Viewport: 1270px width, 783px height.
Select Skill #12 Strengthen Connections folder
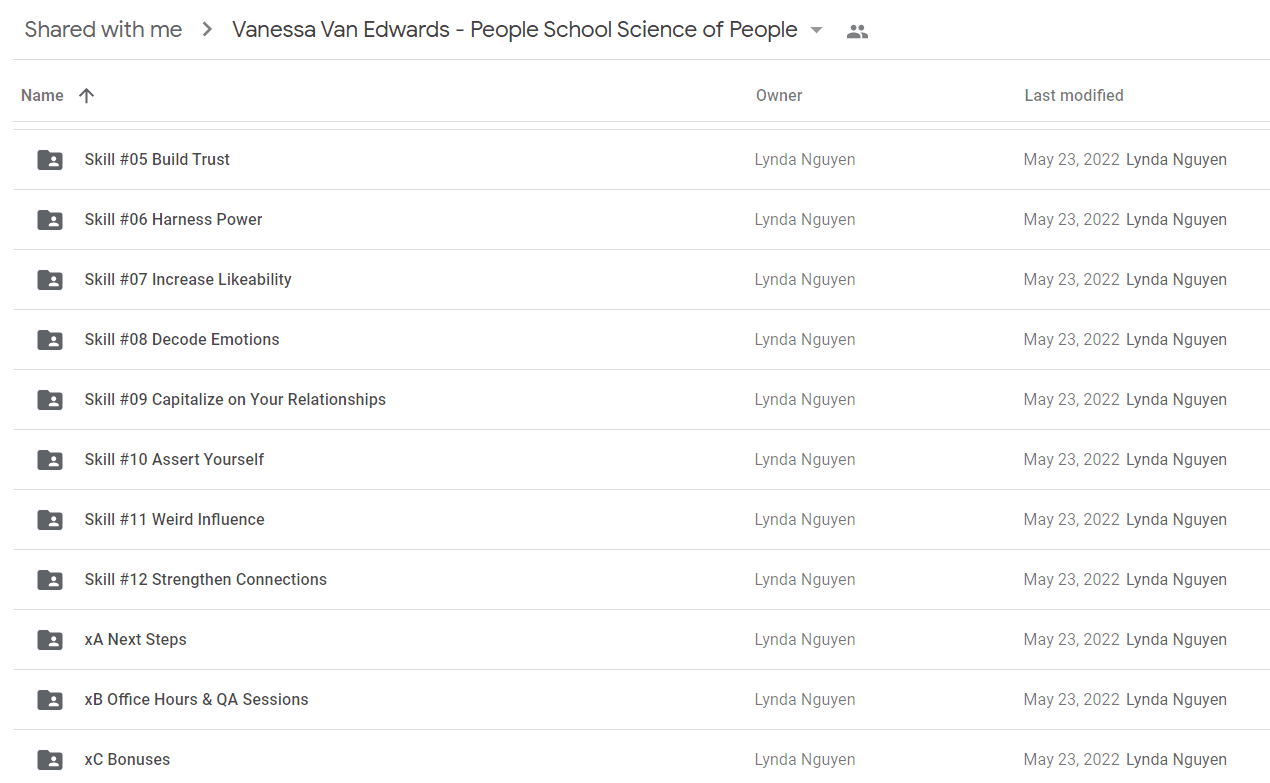641,580
